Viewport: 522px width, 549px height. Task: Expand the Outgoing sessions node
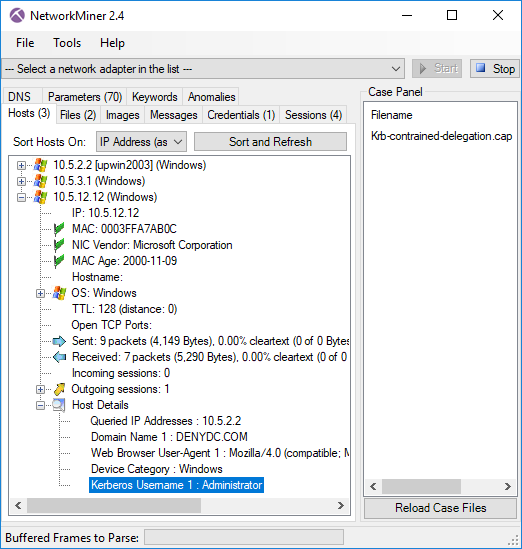(x=40, y=389)
